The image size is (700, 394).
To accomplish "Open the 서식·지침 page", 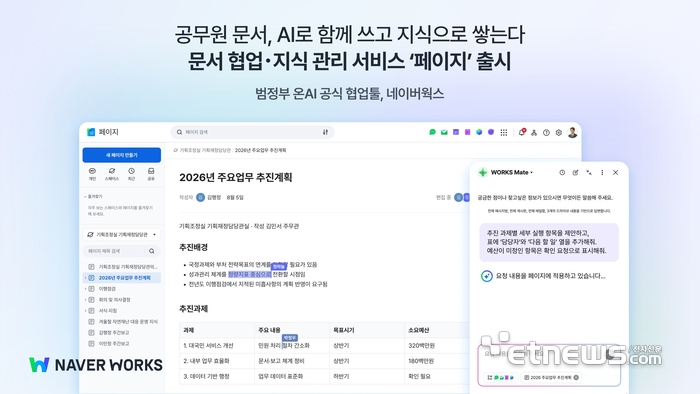I will click(108, 311).
